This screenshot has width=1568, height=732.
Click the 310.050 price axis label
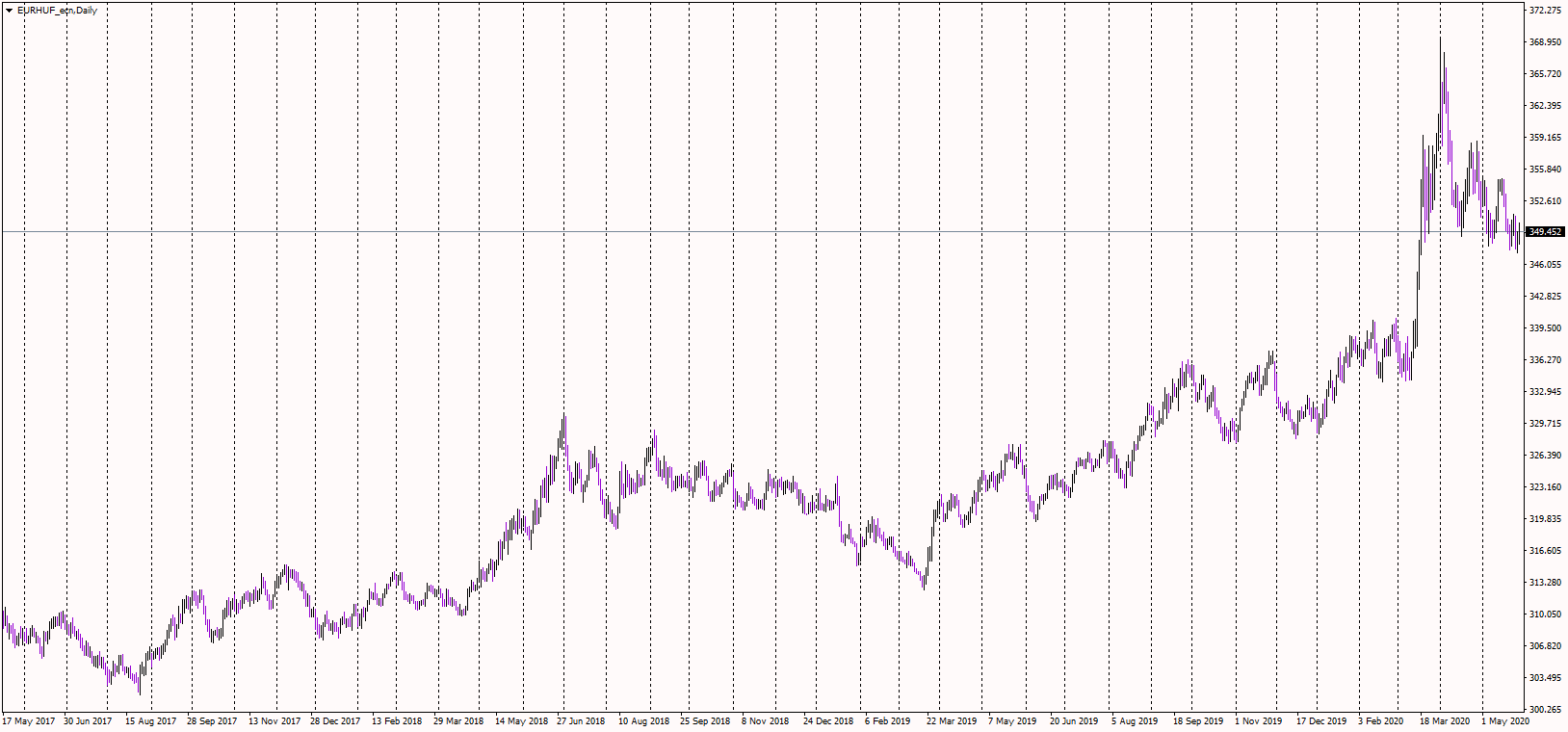click(1545, 614)
